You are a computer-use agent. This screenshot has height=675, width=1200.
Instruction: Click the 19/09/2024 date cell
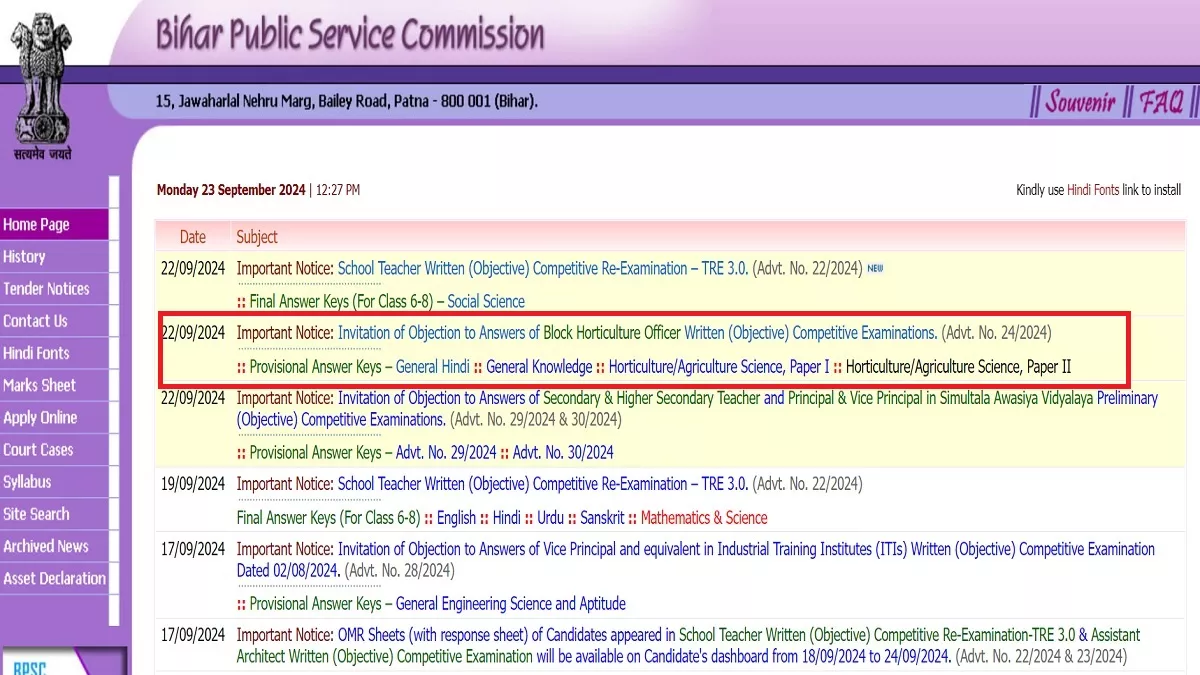tap(193, 484)
